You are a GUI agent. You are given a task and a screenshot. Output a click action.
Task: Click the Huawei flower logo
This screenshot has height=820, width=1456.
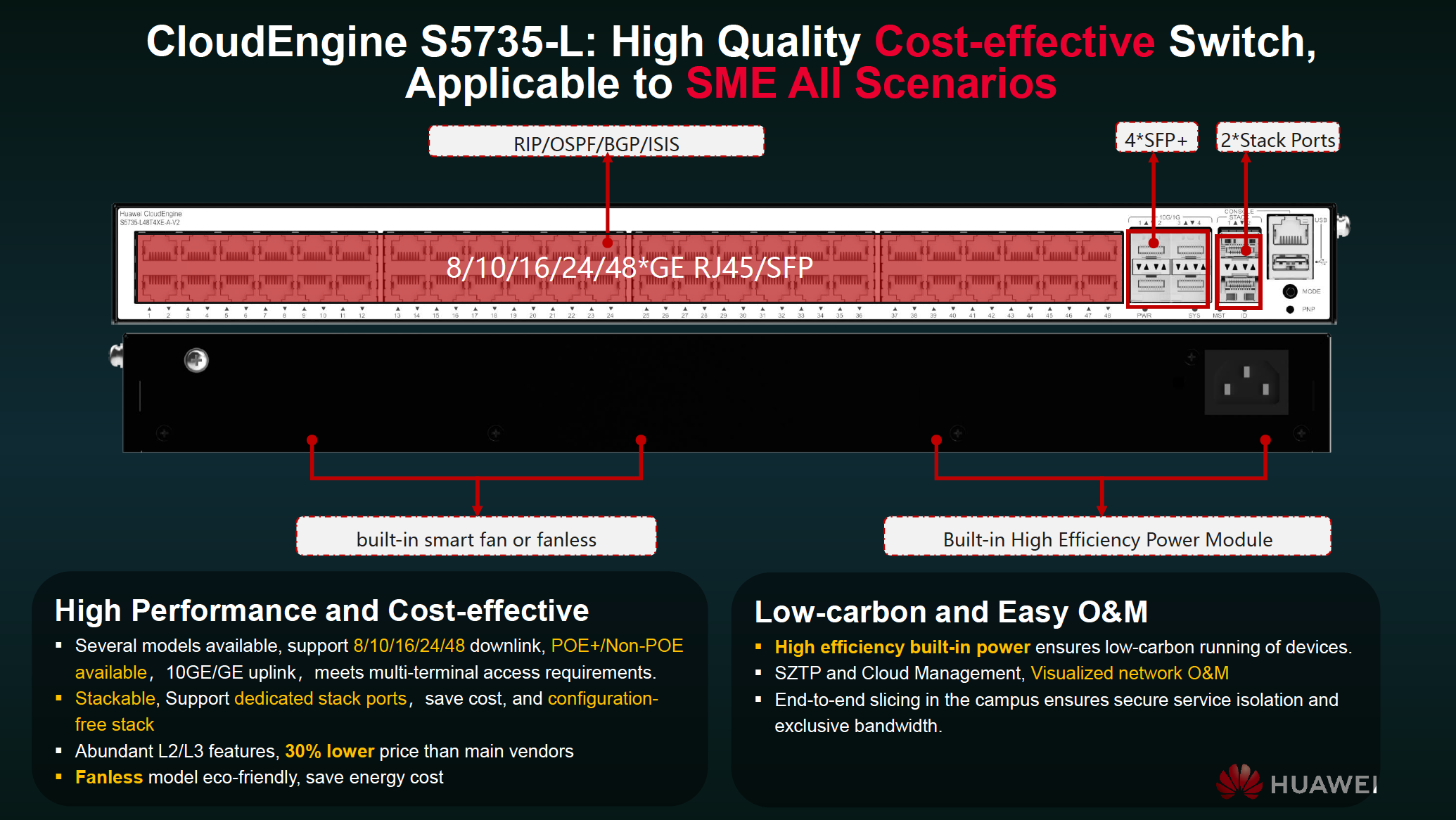(1239, 781)
